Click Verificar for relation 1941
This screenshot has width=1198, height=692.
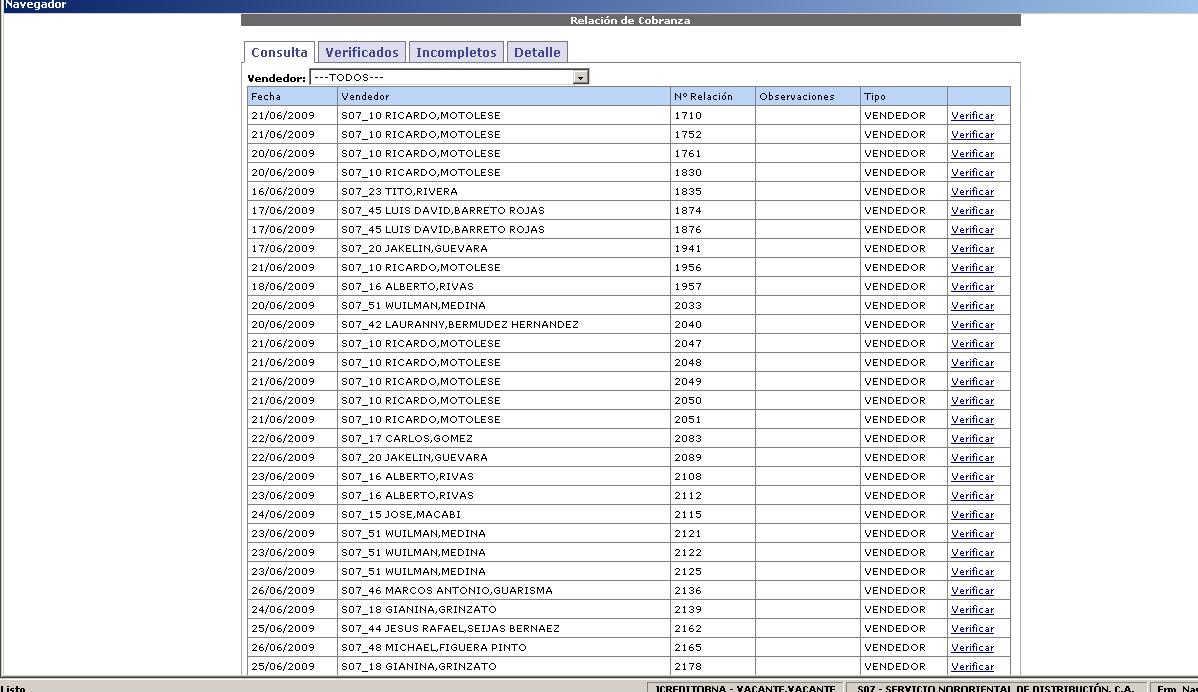(x=973, y=248)
